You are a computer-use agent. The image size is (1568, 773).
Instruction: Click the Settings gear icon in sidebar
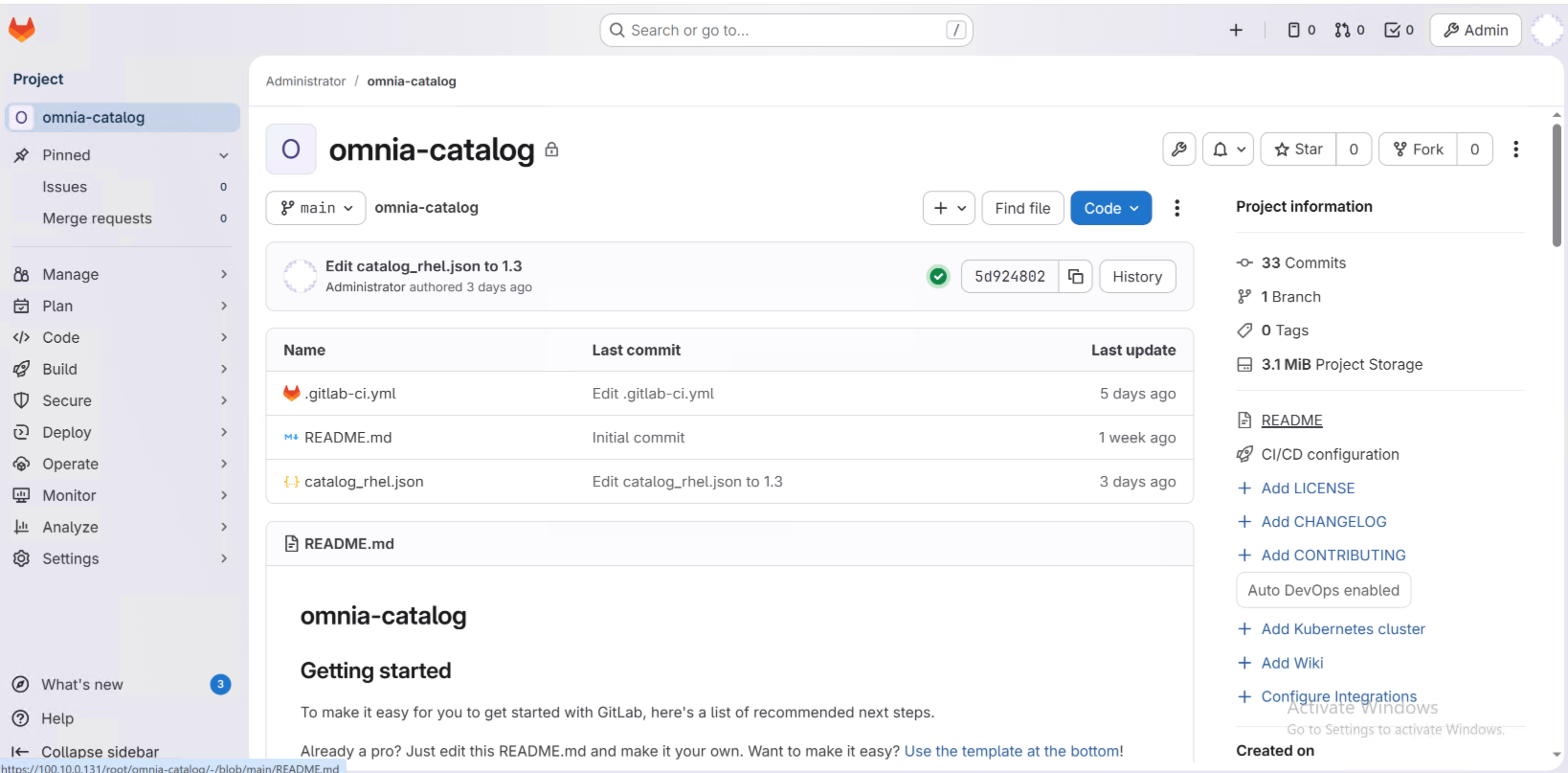tap(22, 558)
